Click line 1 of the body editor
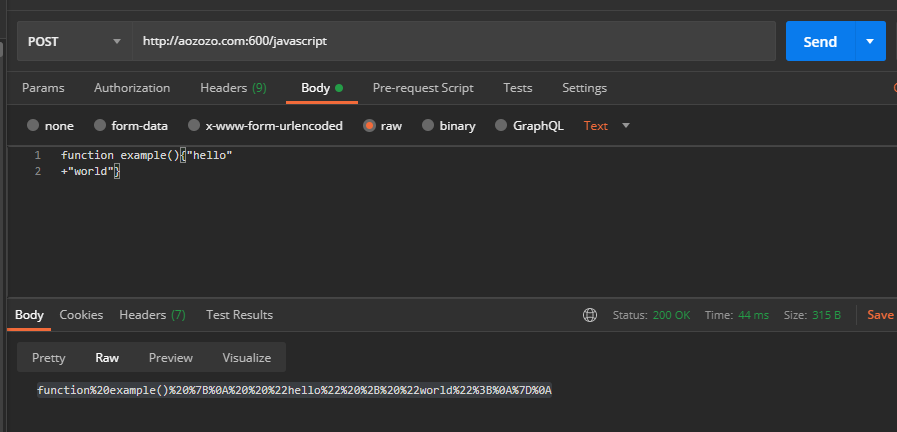This screenshot has width=897, height=432. tap(146, 155)
